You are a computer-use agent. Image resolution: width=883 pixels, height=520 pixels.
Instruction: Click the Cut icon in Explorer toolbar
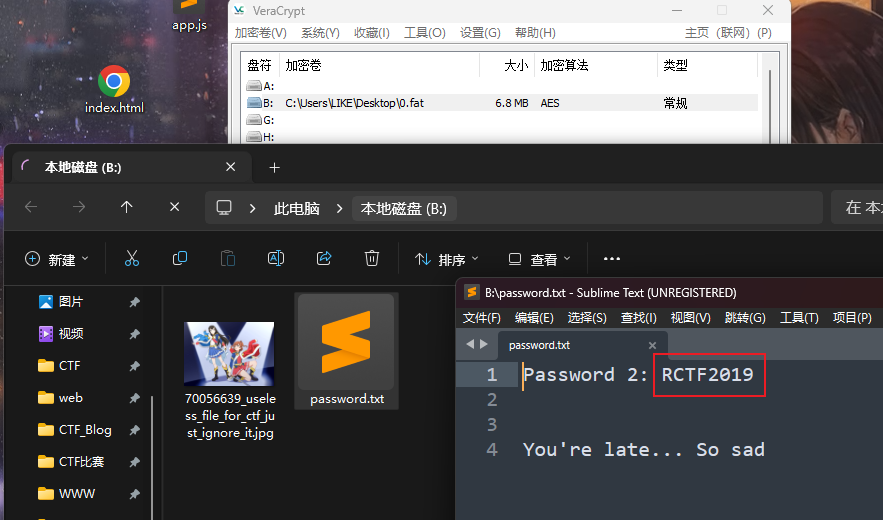coord(132,259)
